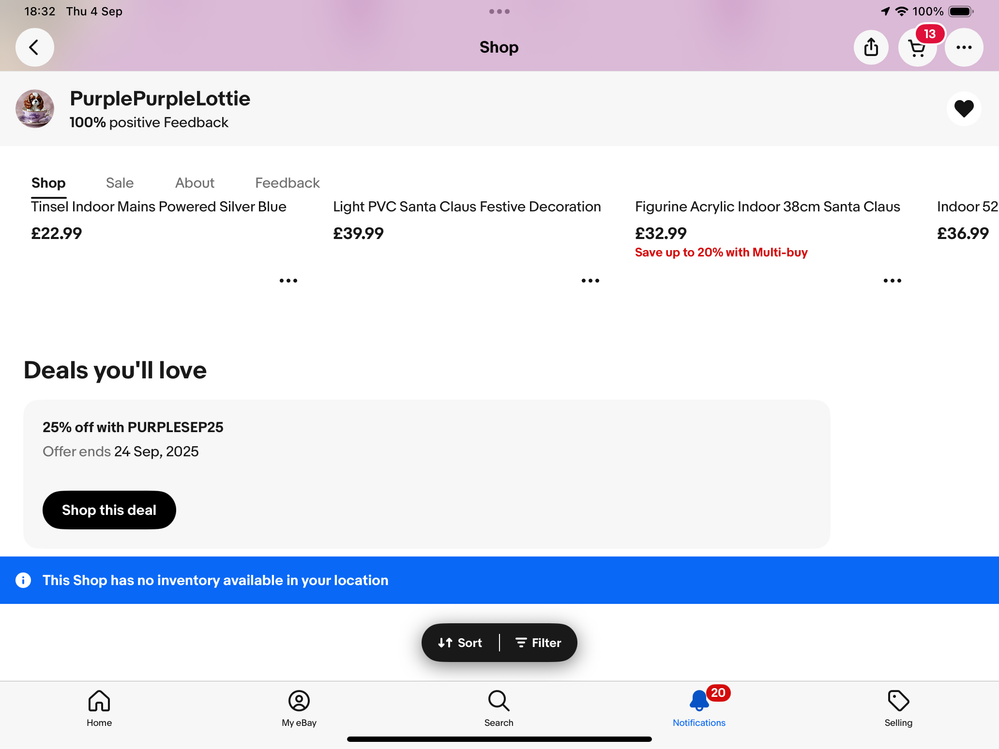Tap the back arrow button
Screen dimensions: 999x749
pos(34,47)
